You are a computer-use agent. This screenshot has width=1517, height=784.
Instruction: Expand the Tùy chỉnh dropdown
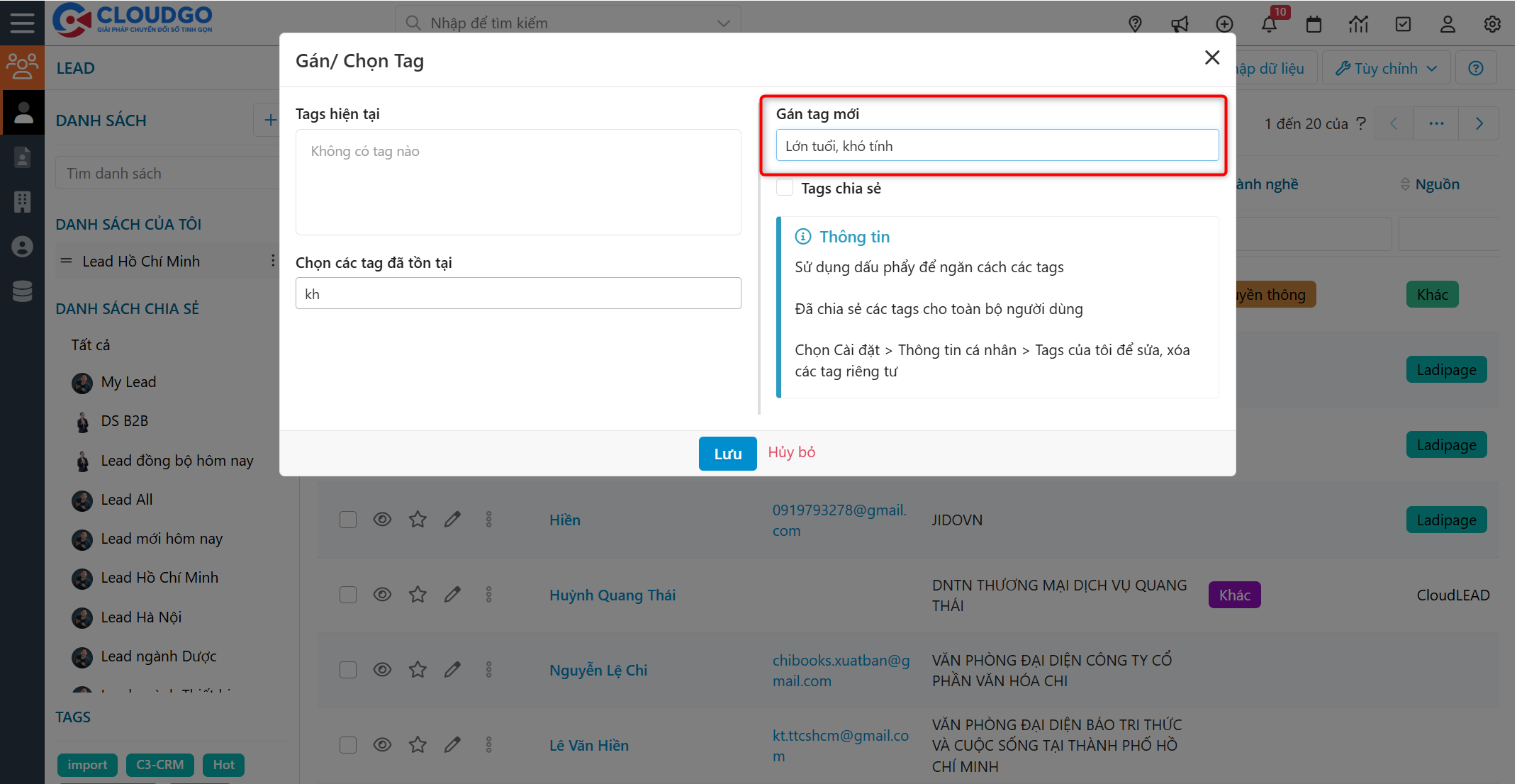point(1386,68)
